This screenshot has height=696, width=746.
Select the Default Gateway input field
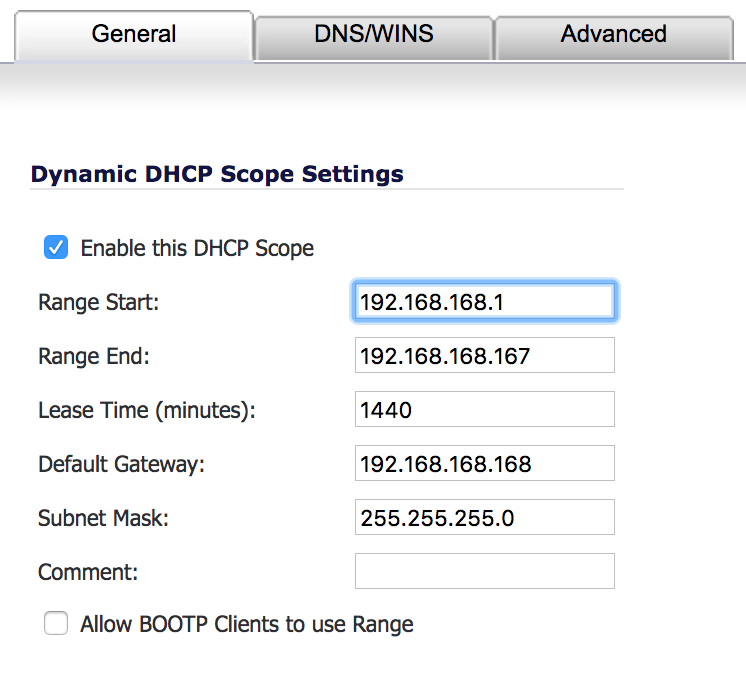click(x=484, y=463)
